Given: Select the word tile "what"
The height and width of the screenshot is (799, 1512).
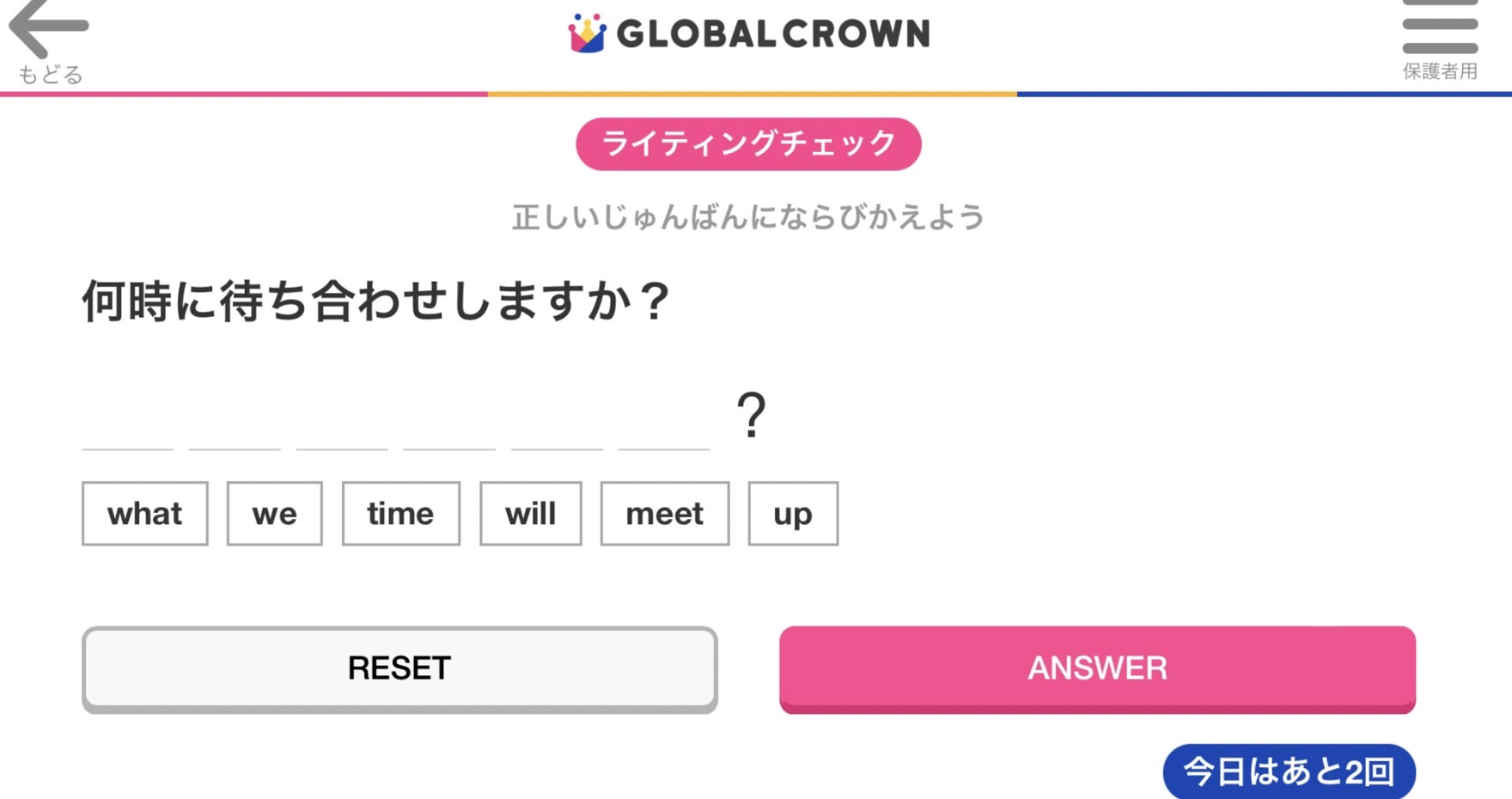Looking at the screenshot, I should (x=144, y=514).
